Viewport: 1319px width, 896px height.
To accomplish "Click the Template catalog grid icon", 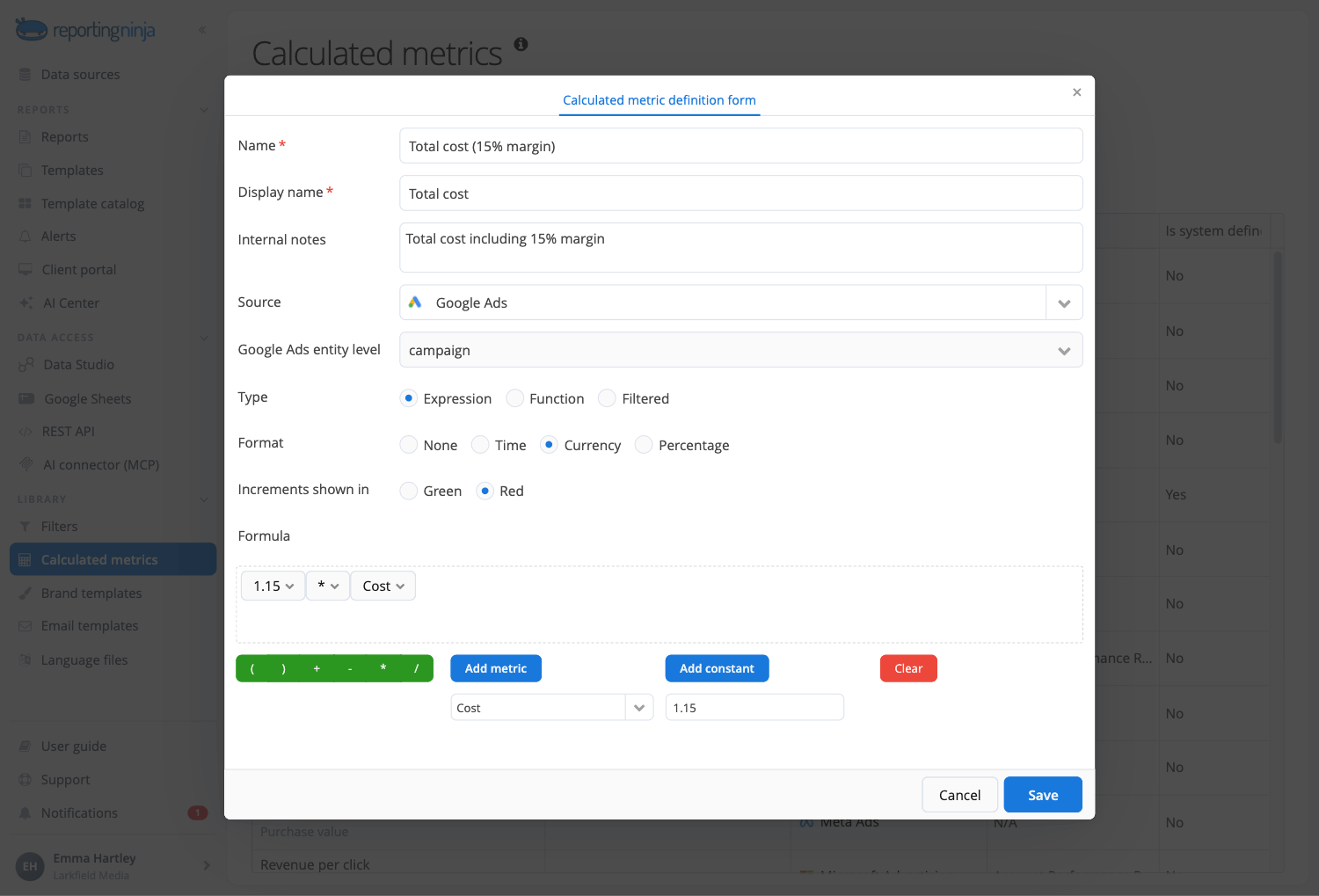I will point(26,204).
